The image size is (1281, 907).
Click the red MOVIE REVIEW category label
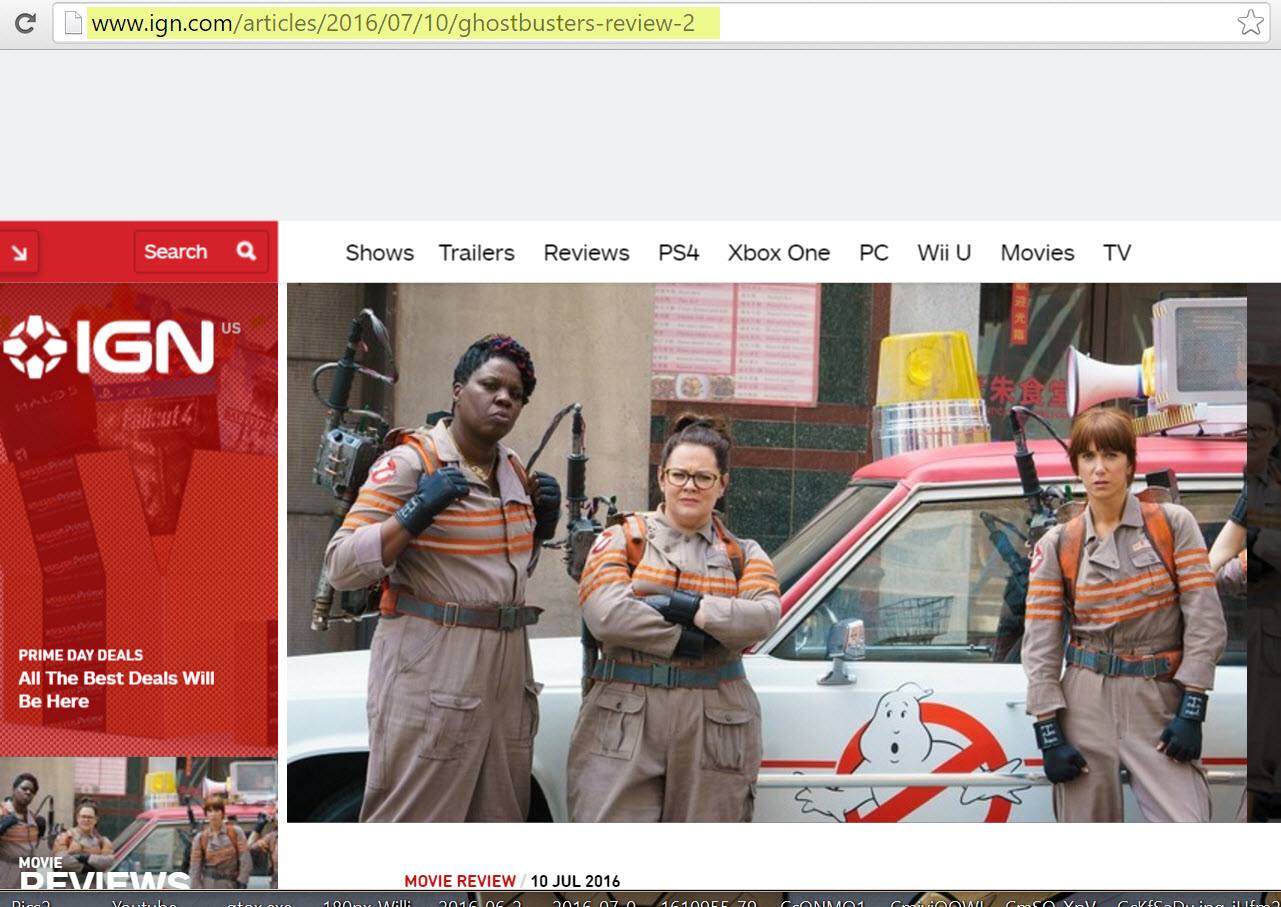tap(460, 881)
